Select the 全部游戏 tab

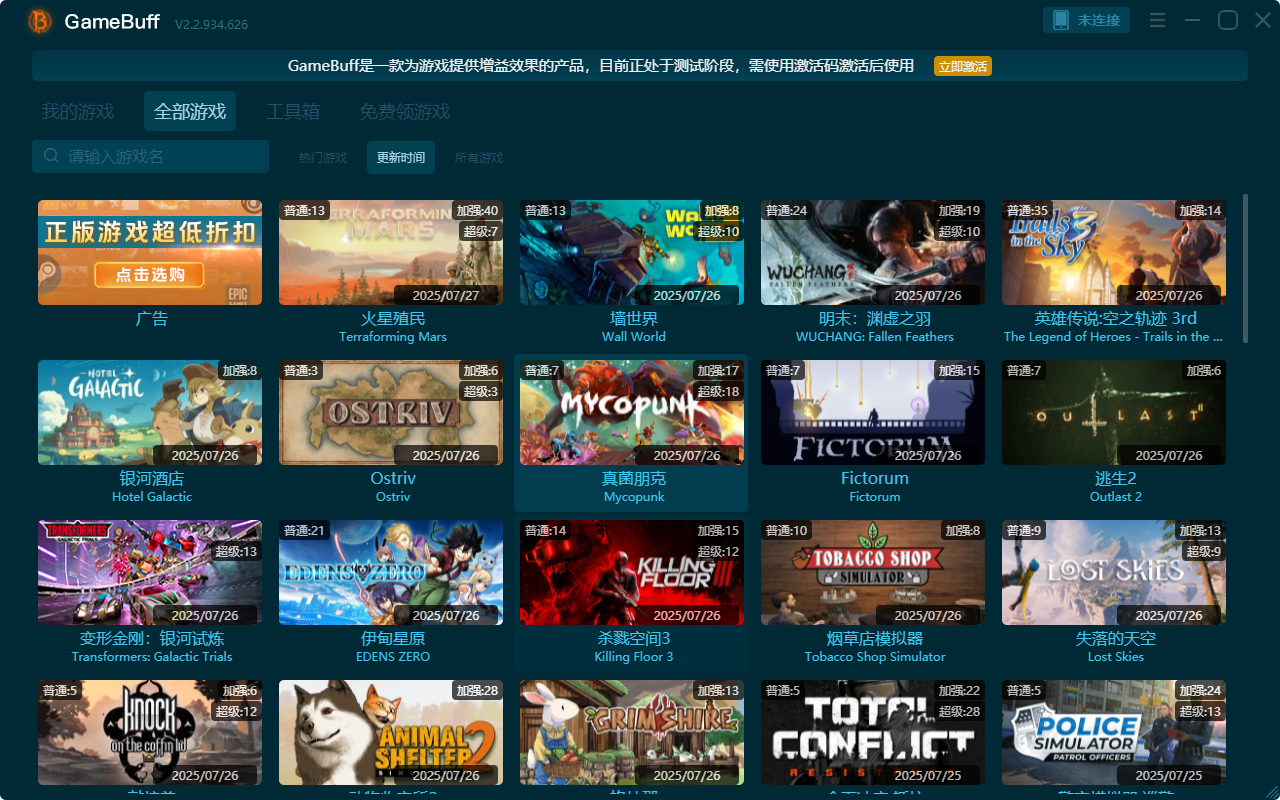coord(190,111)
